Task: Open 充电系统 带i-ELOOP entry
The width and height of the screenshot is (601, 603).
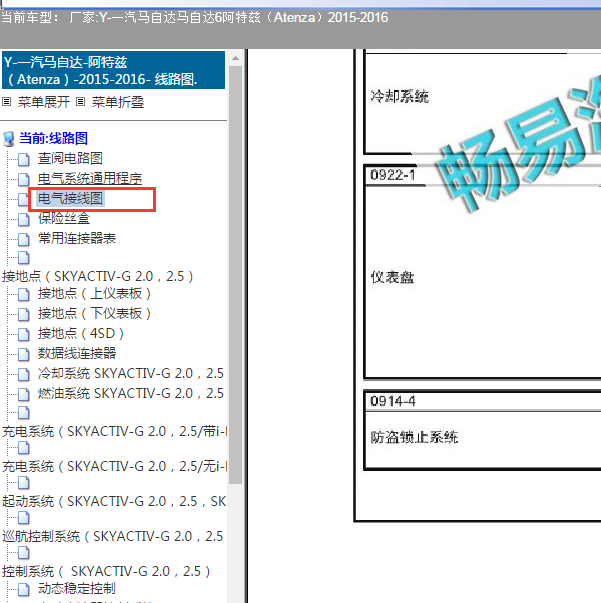Action: coord(114,431)
